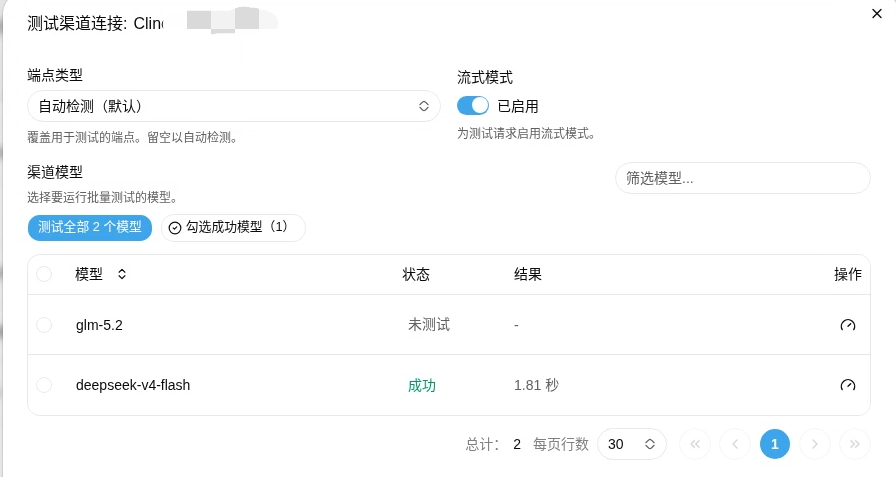Go to next page of results

click(814, 444)
